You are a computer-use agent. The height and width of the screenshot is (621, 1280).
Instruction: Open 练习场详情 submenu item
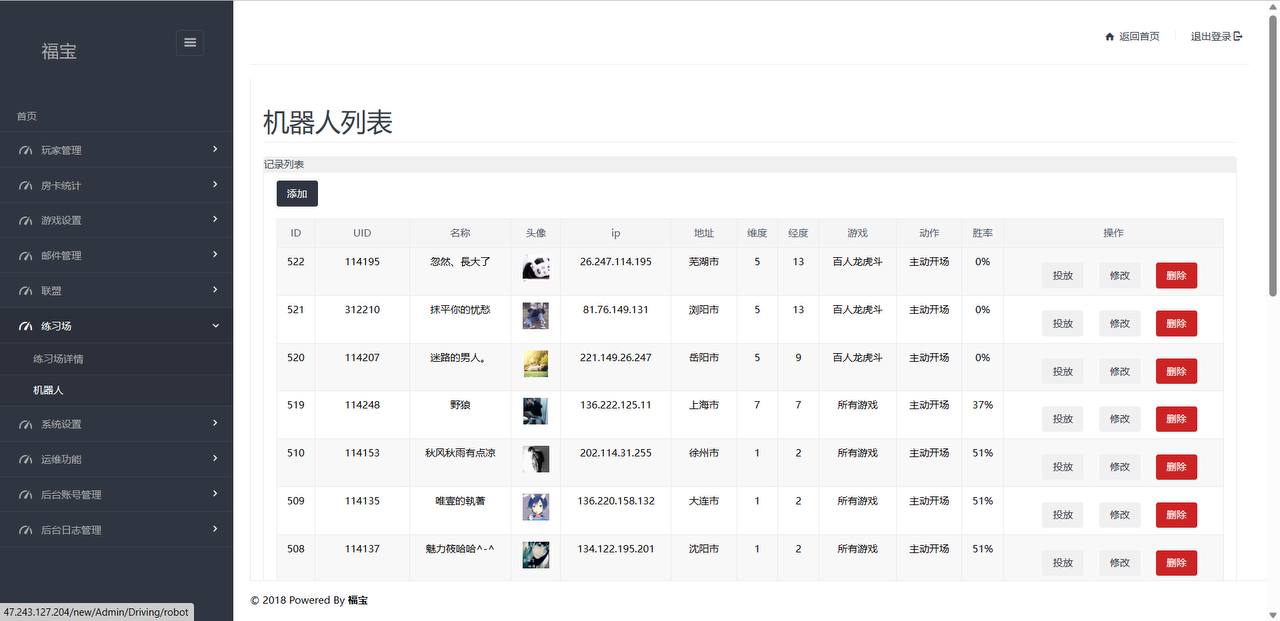tap(58, 359)
